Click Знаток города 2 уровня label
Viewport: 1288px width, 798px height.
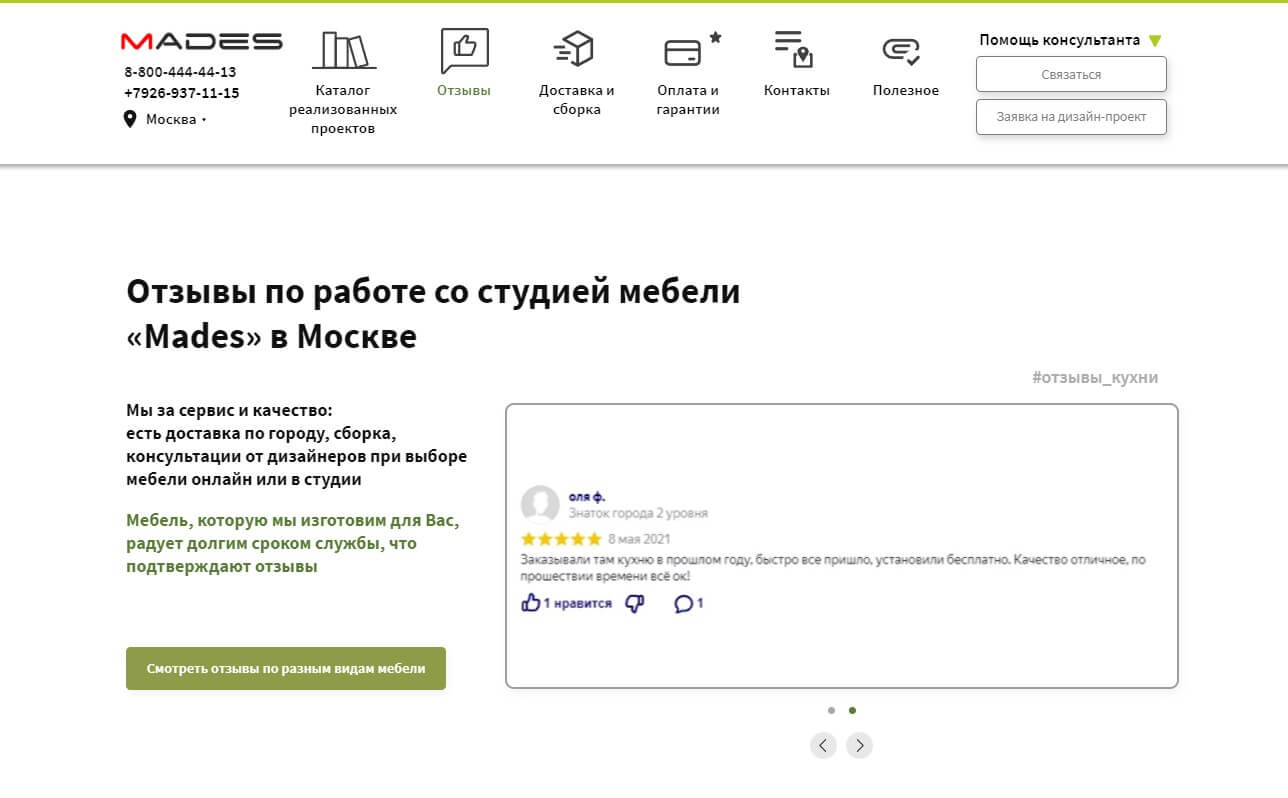tap(638, 513)
